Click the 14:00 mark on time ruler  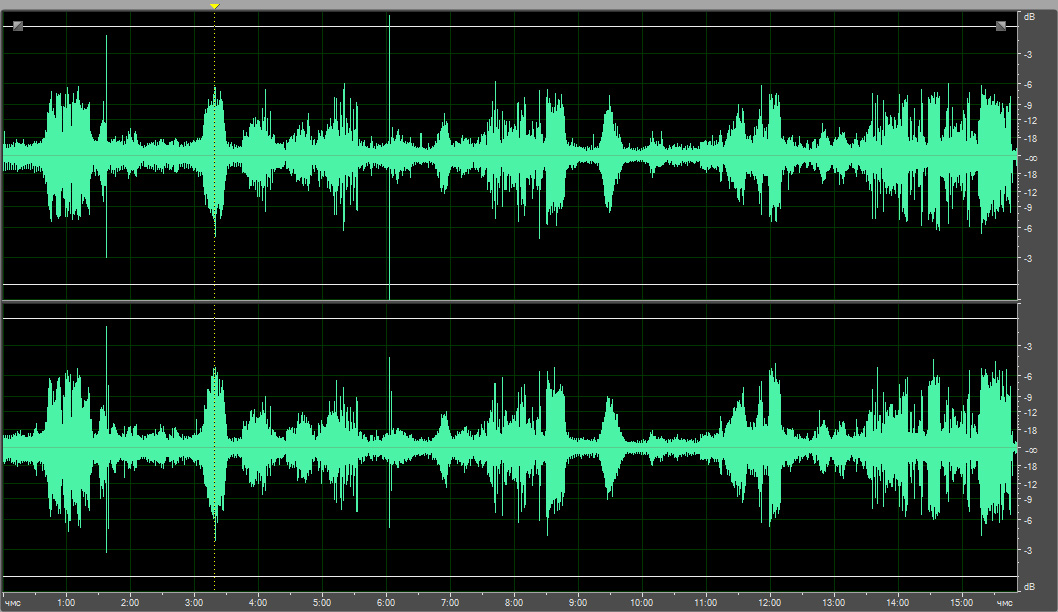[x=898, y=603]
